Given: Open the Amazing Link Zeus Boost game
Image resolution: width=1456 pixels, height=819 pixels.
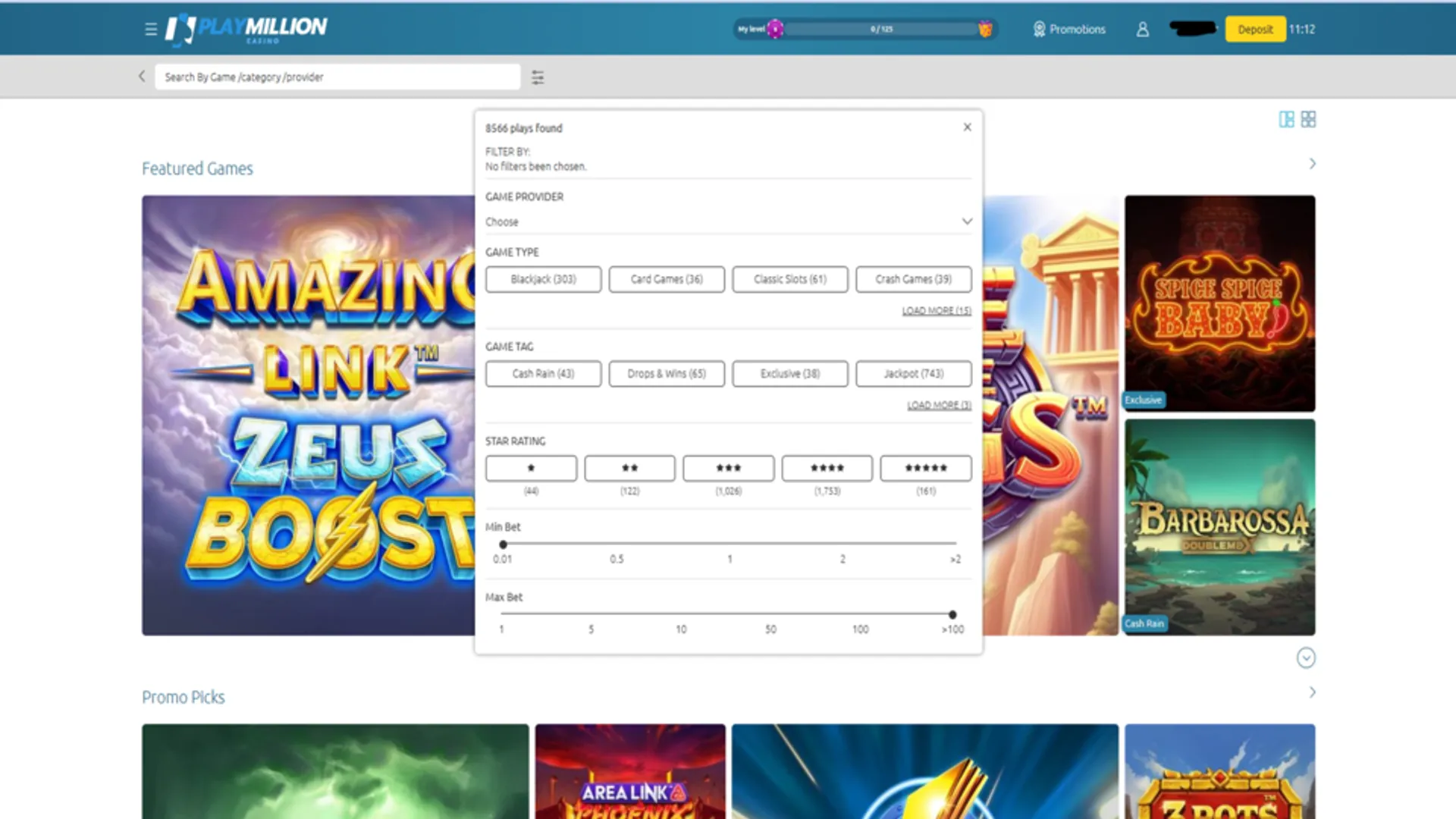Looking at the screenshot, I should (309, 416).
